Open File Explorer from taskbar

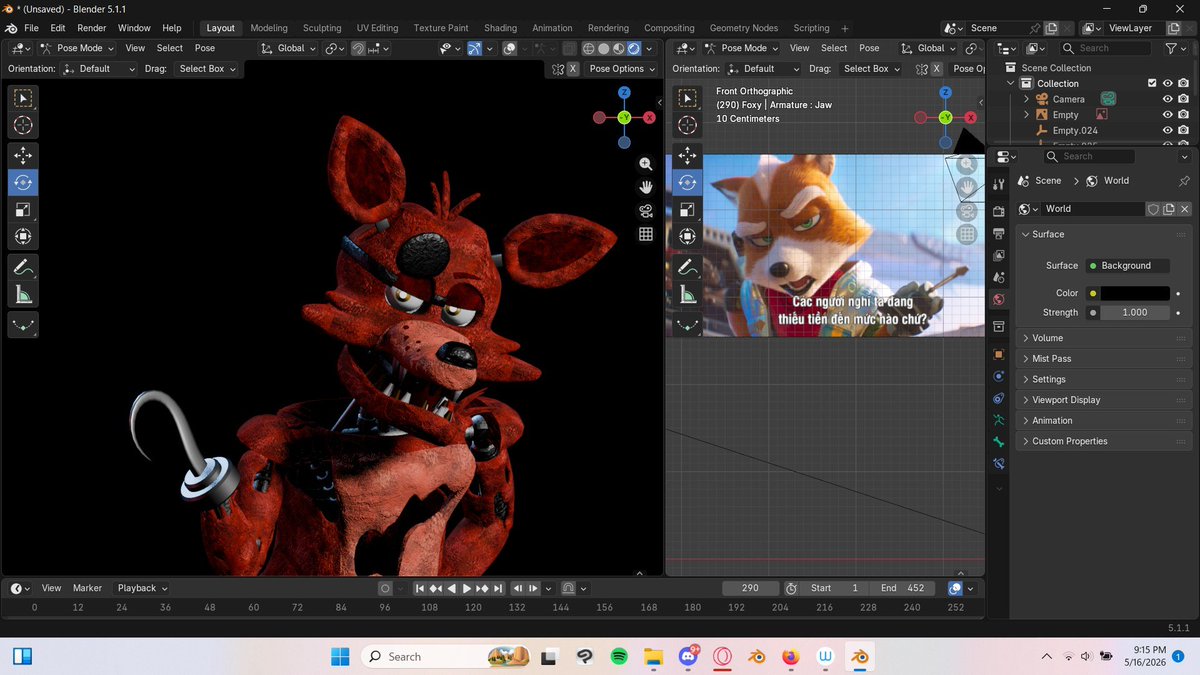(653, 657)
